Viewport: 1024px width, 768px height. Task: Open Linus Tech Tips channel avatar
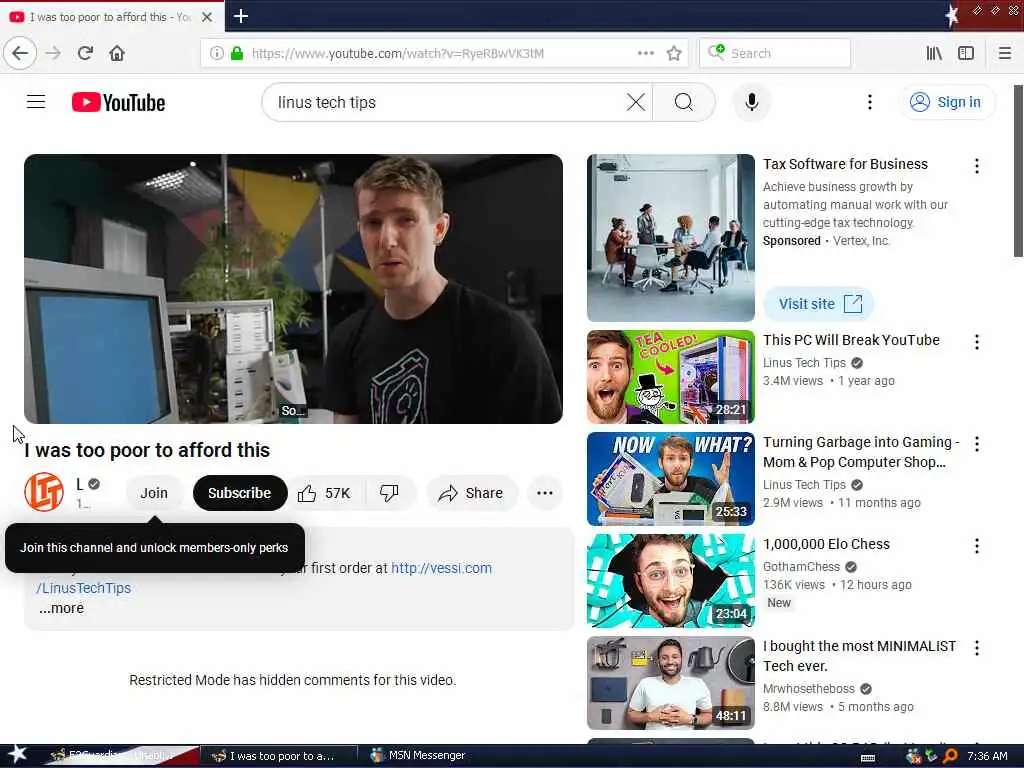click(x=44, y=492)
